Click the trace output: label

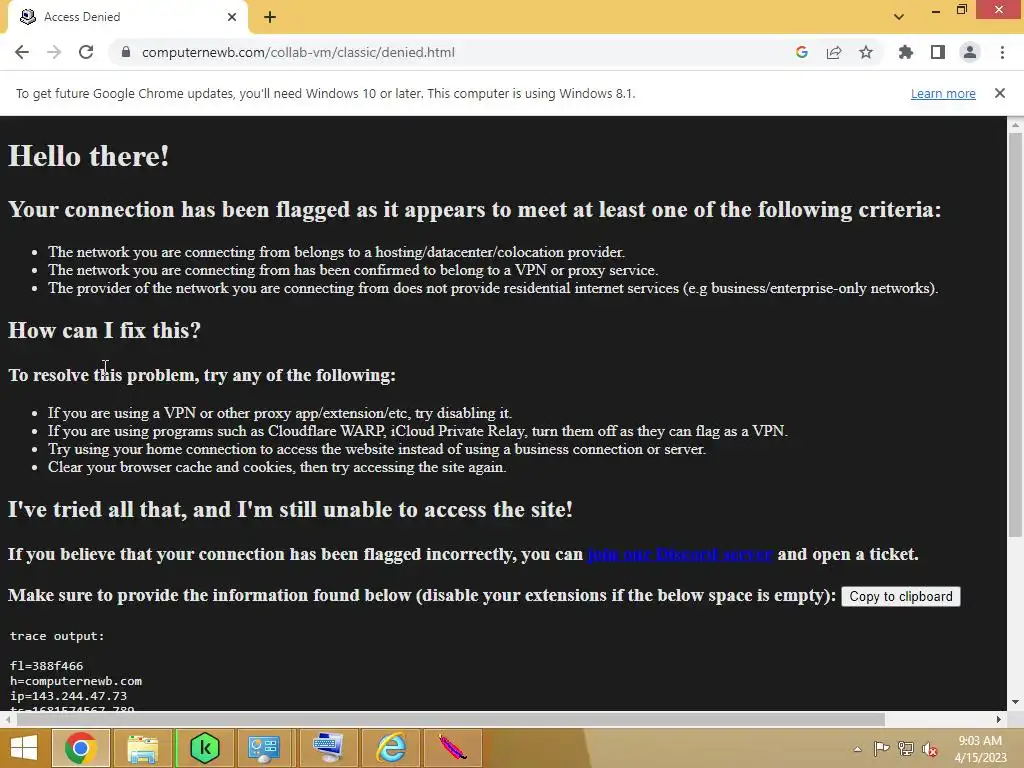[x=57, y=636]
